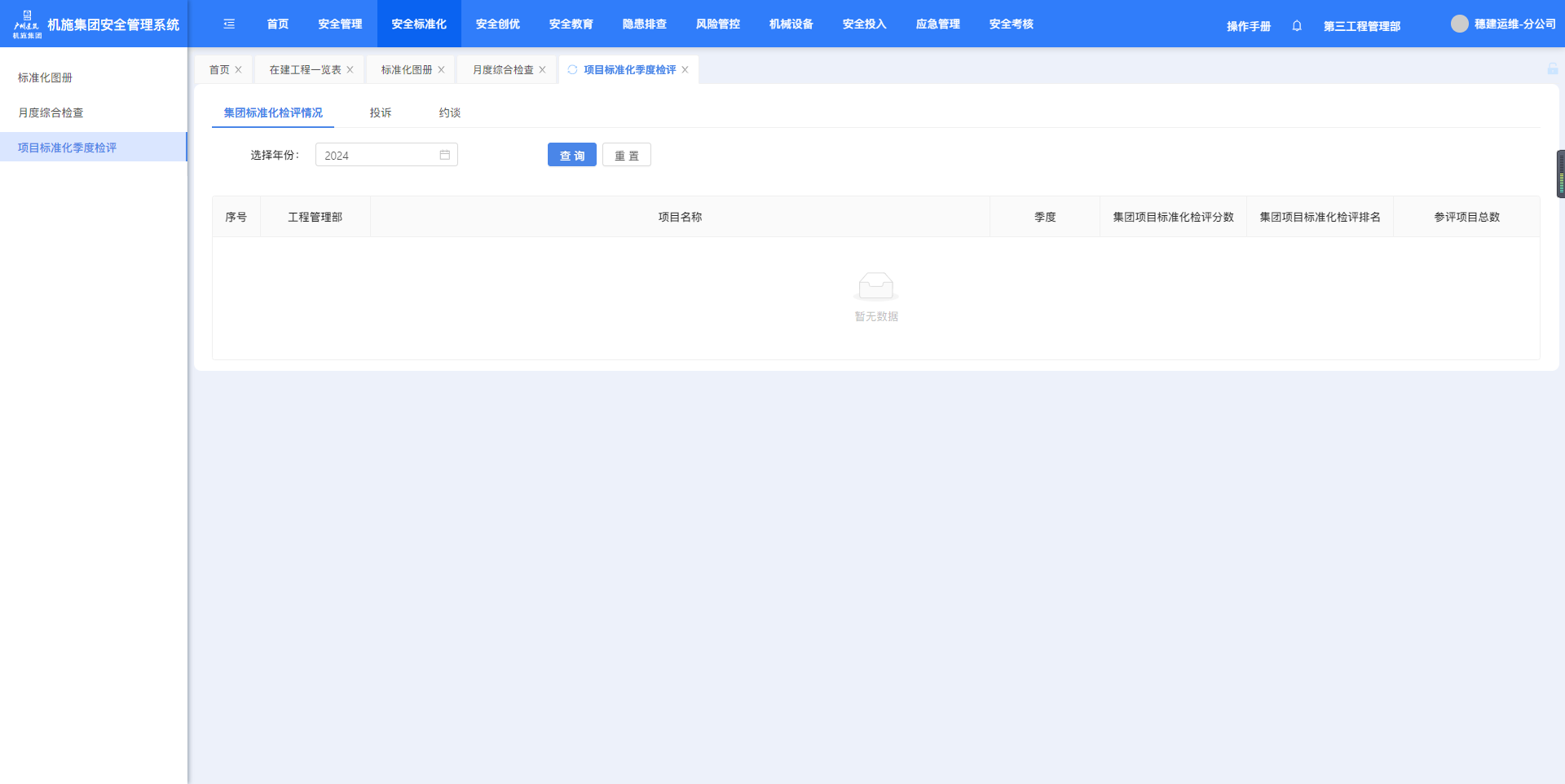This screenshot has width=1565, height=784.
Task: Click the lock icon at top right
Action: tap(1553, 69)
